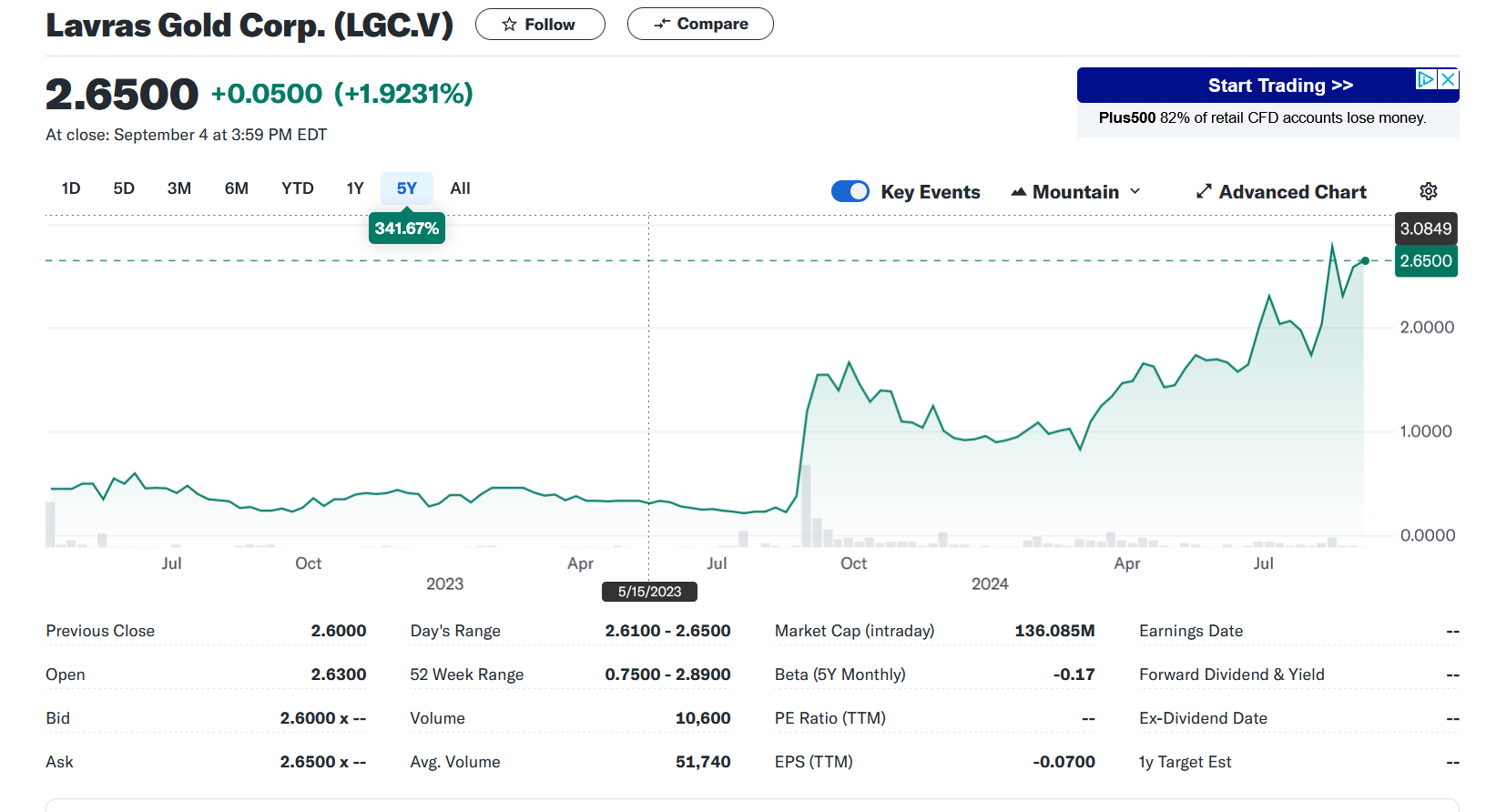
Task: Open the Advanced Chart link
Action: (1281, 192)
